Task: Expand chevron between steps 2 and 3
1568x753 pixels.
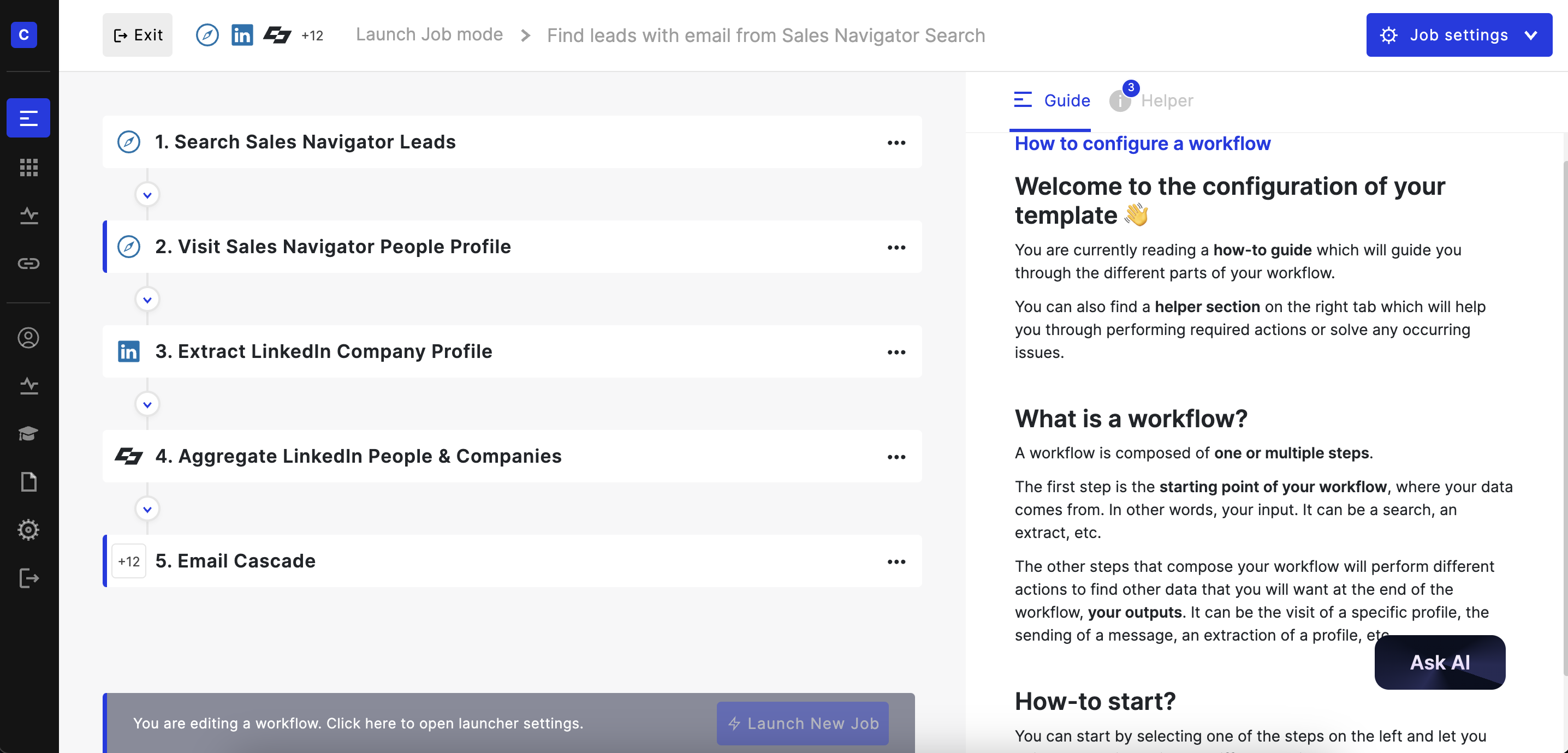Action: coord(147,299)
